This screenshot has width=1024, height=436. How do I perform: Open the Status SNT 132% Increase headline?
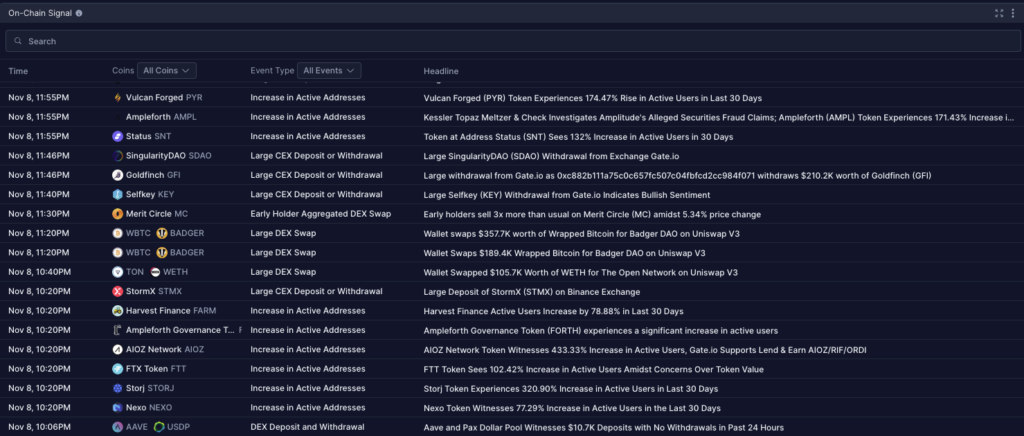578,137
